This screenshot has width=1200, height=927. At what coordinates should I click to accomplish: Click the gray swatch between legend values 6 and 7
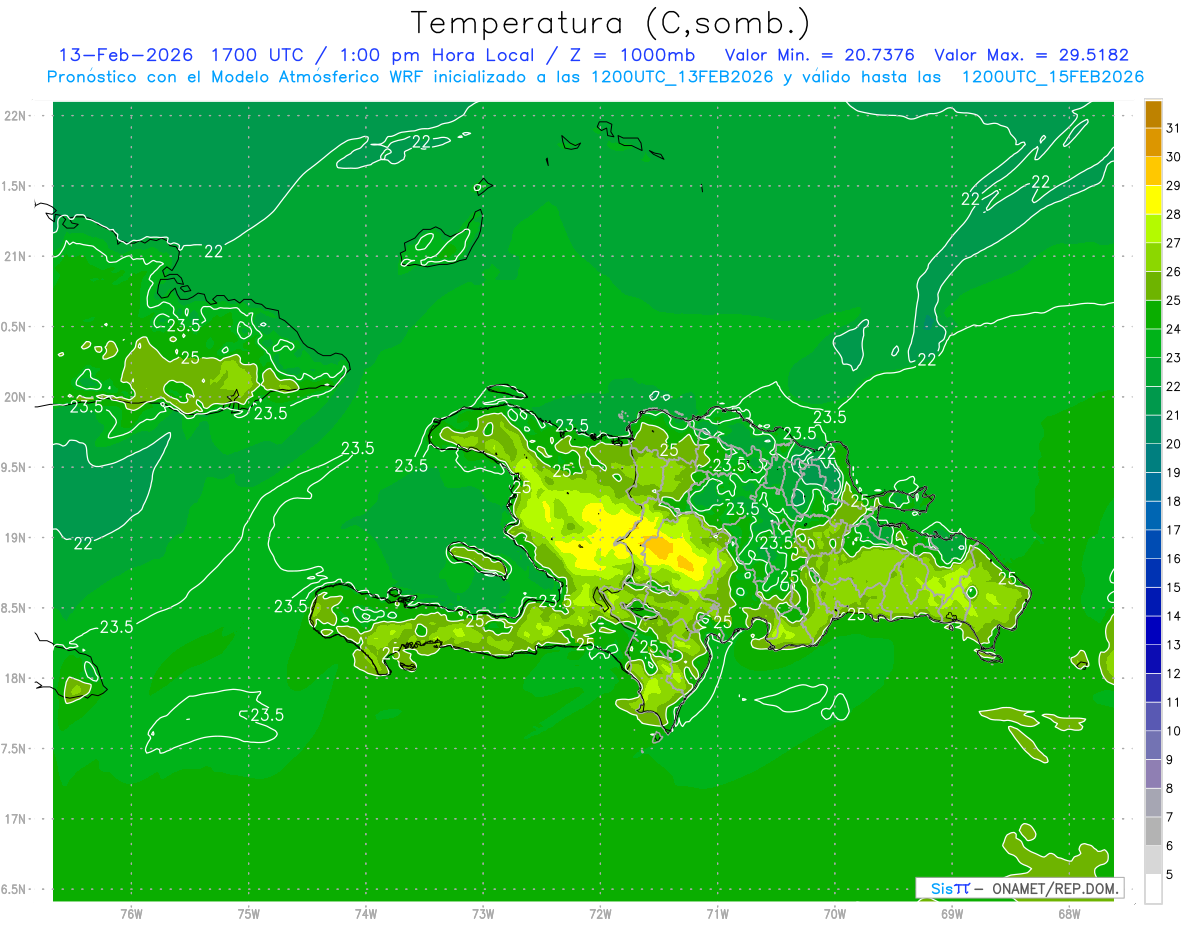tap(1153, 832)
